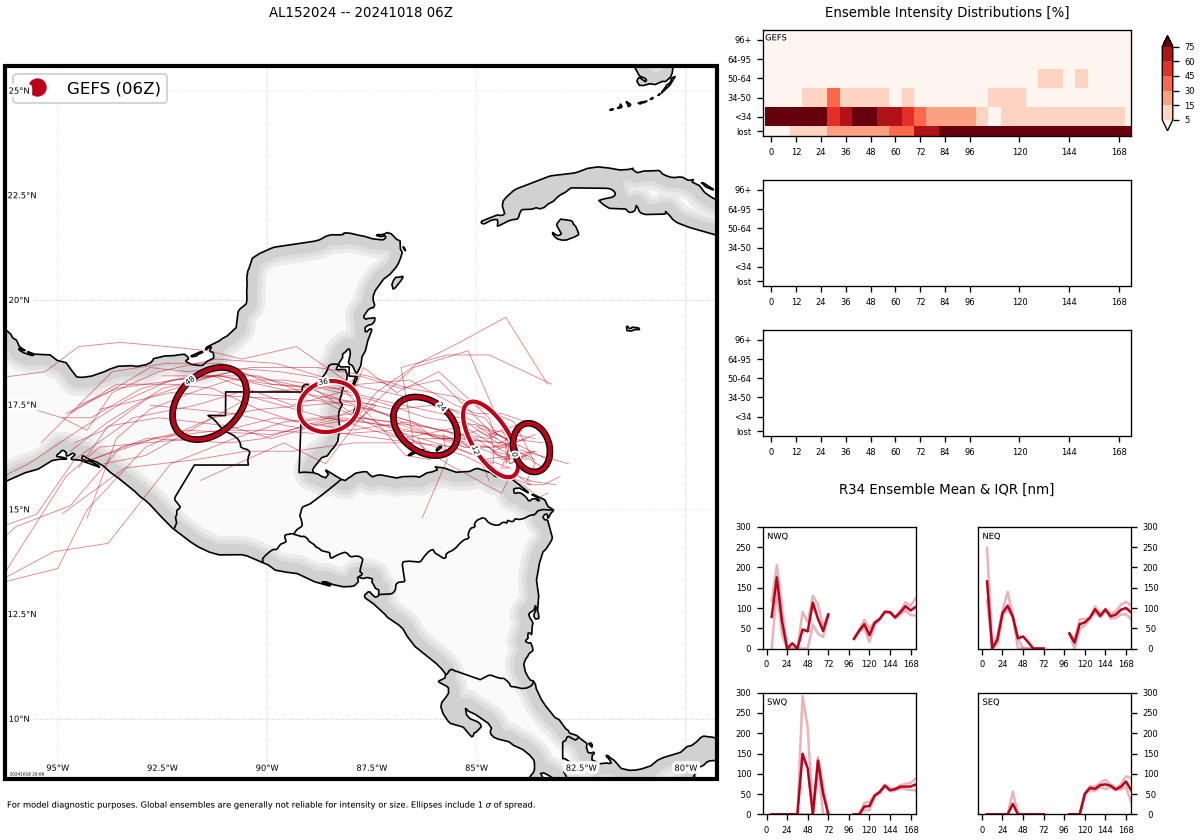
Task: Click the 20°N latitude label
Action: pyautogui.click(x=20, y=300)
